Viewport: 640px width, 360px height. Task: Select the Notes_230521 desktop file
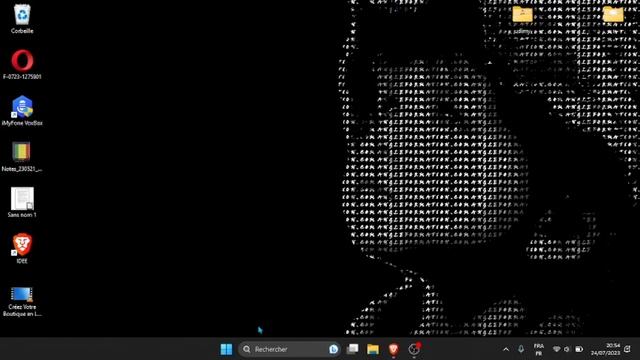22,156
